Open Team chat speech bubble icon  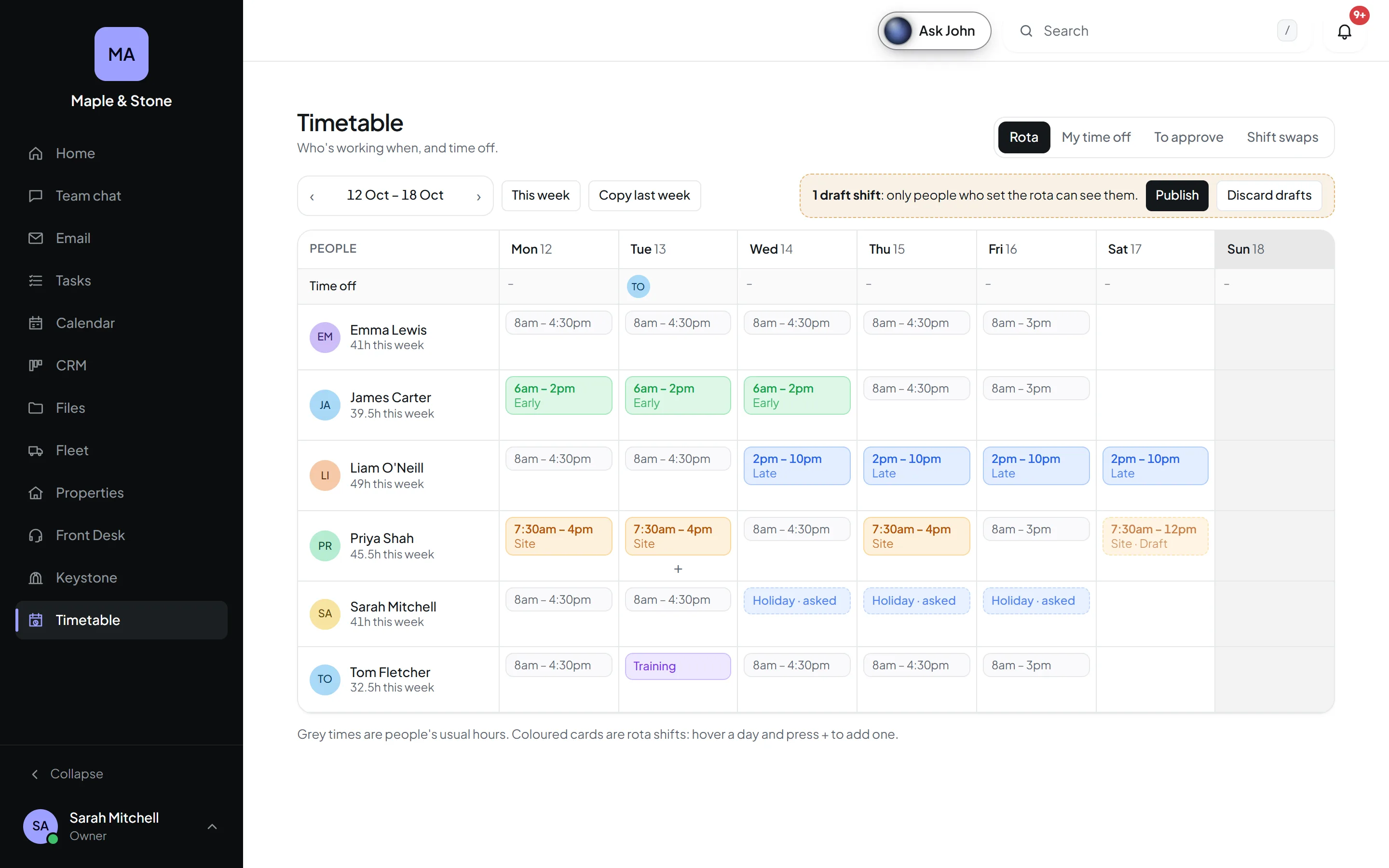tap(36, 196)
